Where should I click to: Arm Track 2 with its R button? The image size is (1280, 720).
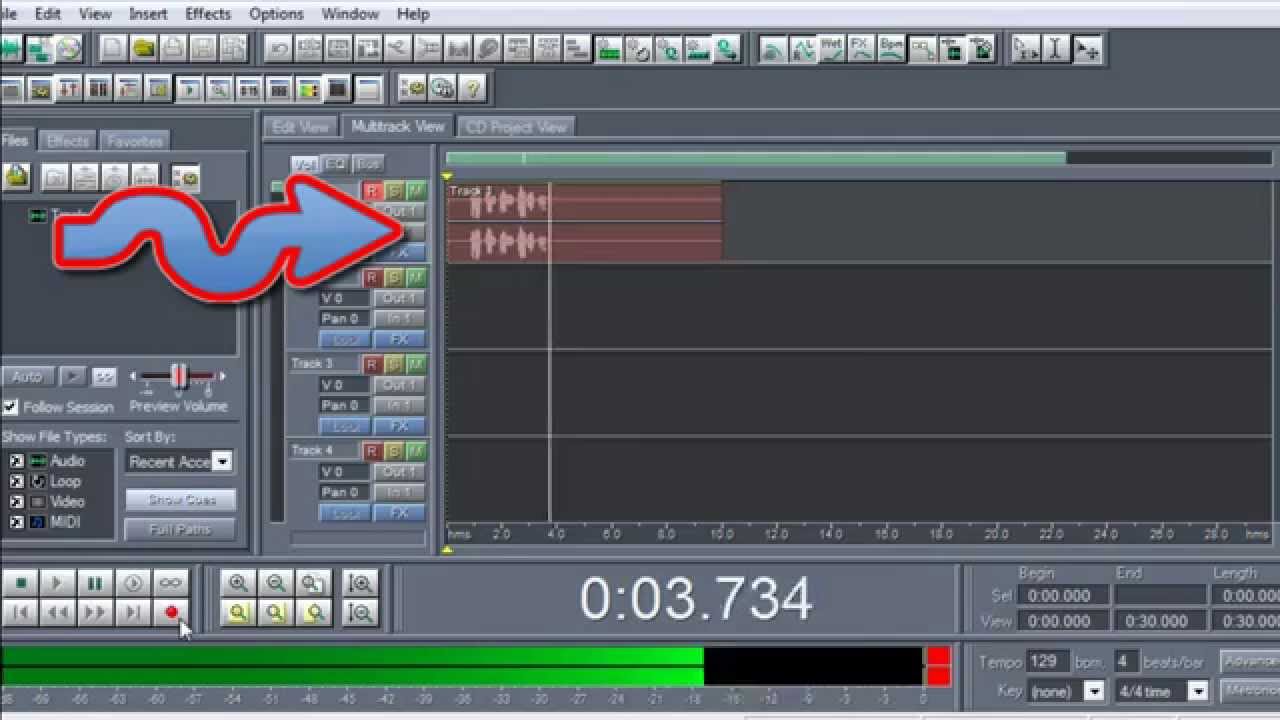[x=372, y=277]
